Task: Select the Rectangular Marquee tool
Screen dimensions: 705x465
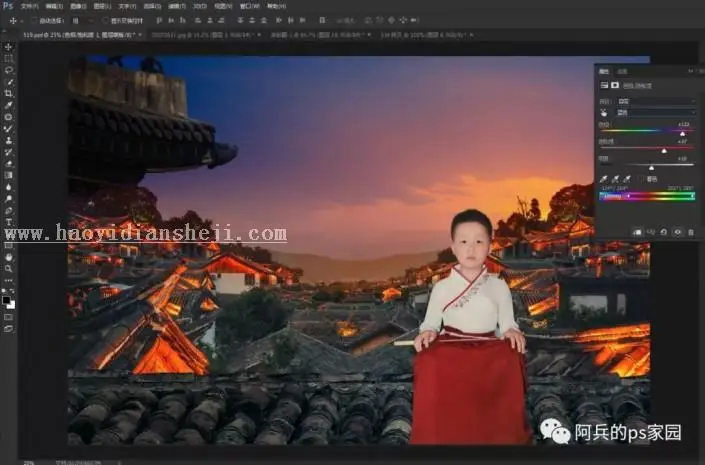Action: (x=9, y=58)
